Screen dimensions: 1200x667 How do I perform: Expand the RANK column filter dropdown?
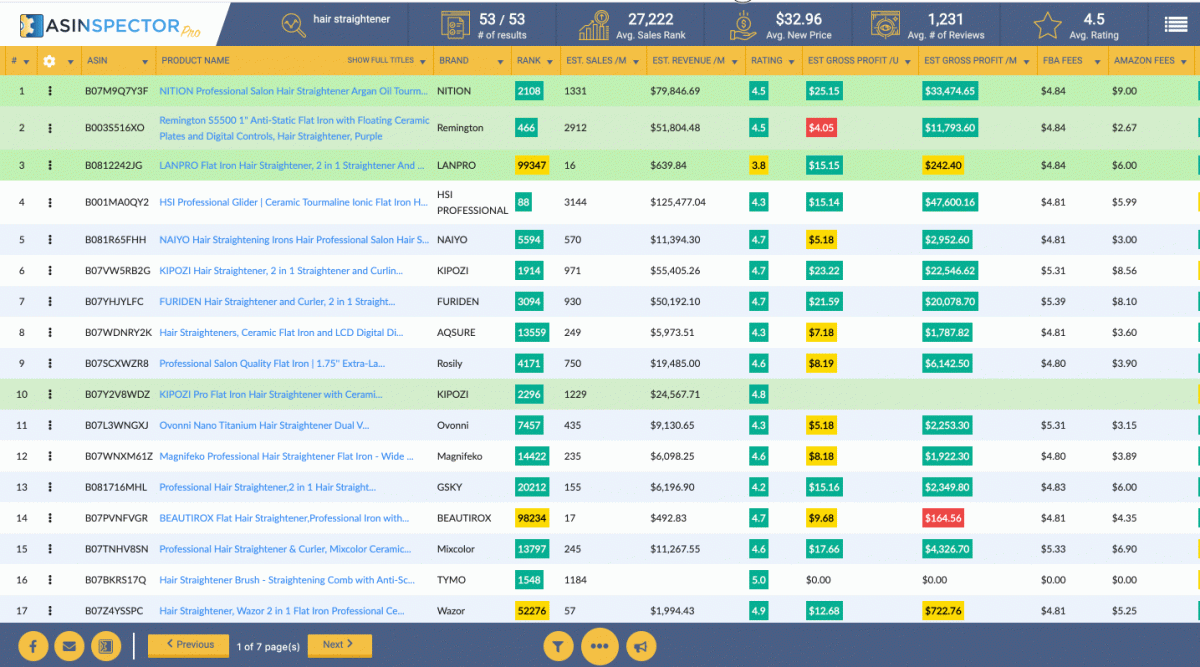pos(548,60)
